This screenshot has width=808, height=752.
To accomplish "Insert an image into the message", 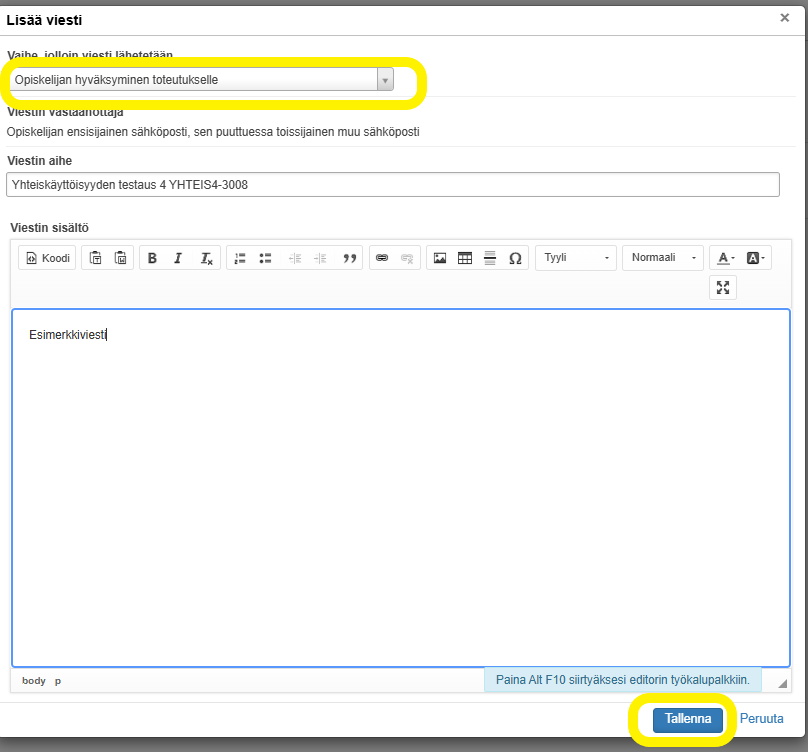I will click(x=438, y=258).
